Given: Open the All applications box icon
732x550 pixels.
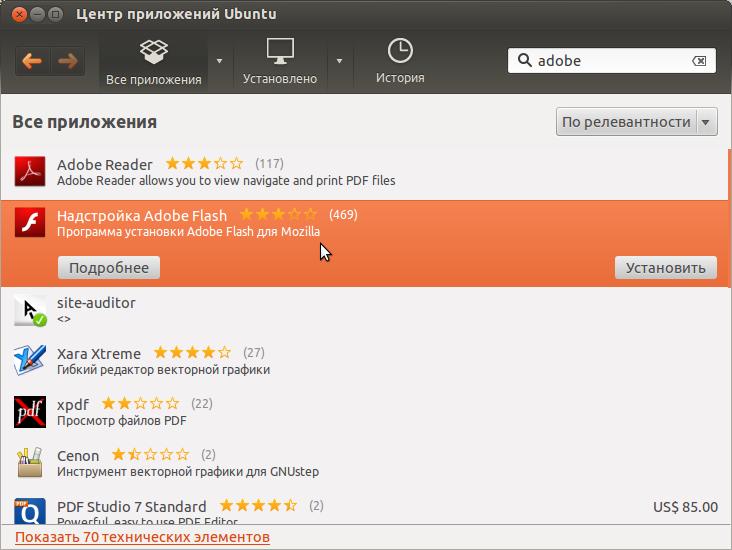Looking at the screenshot, I should click(x=154, y=51).
